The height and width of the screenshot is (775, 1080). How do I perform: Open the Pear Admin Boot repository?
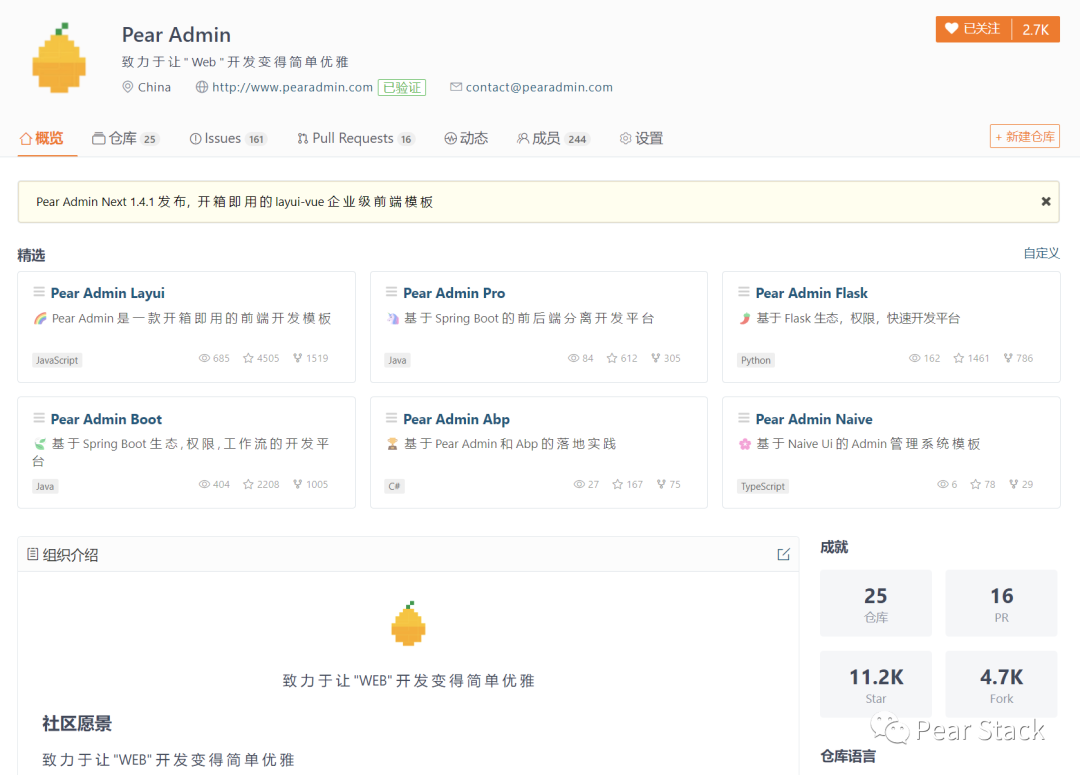(106, 419)
